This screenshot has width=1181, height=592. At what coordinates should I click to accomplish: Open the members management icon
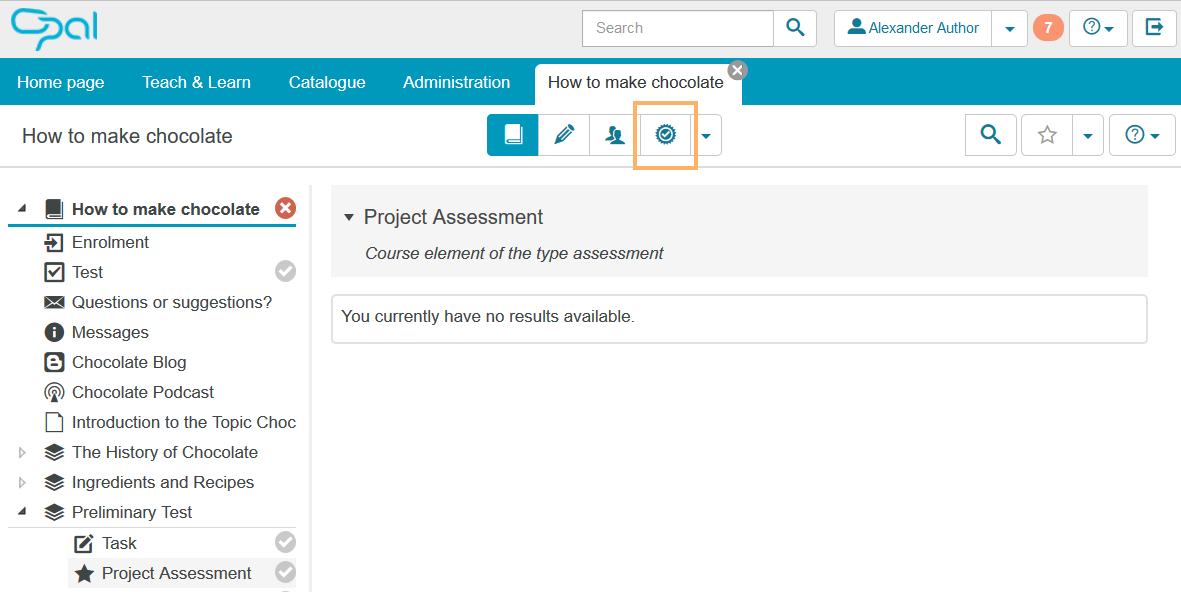point(615,135)
